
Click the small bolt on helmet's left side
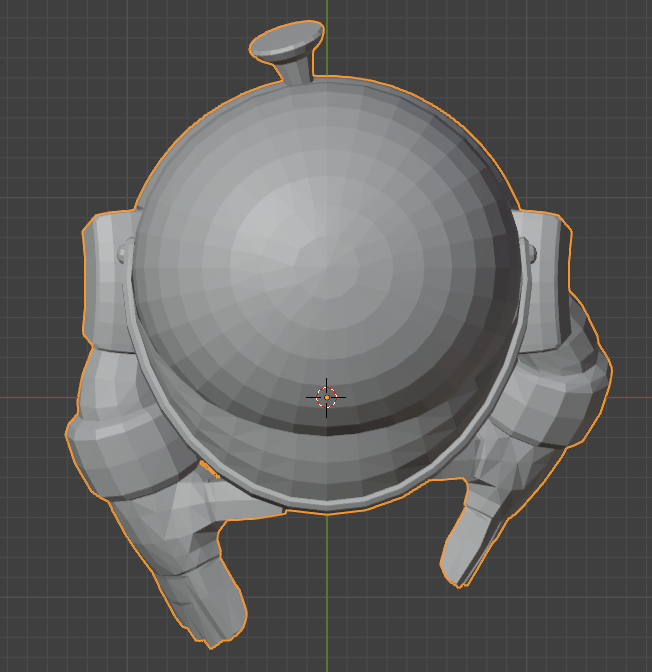click(x=124, y=253)
